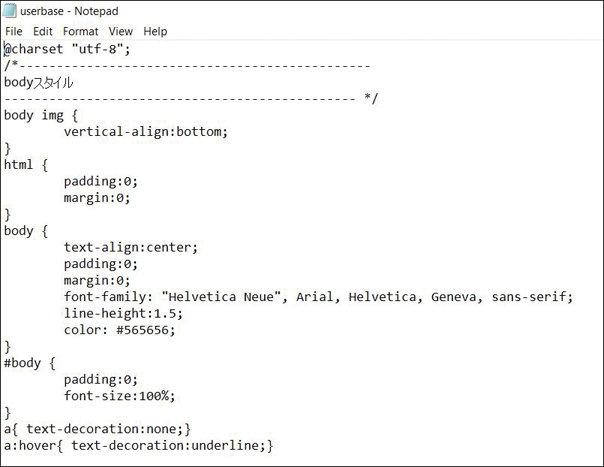The width and height of the screenshot is (604, 467).
Task: Place cursor after html { selector
Action: (x=49, y=165)
